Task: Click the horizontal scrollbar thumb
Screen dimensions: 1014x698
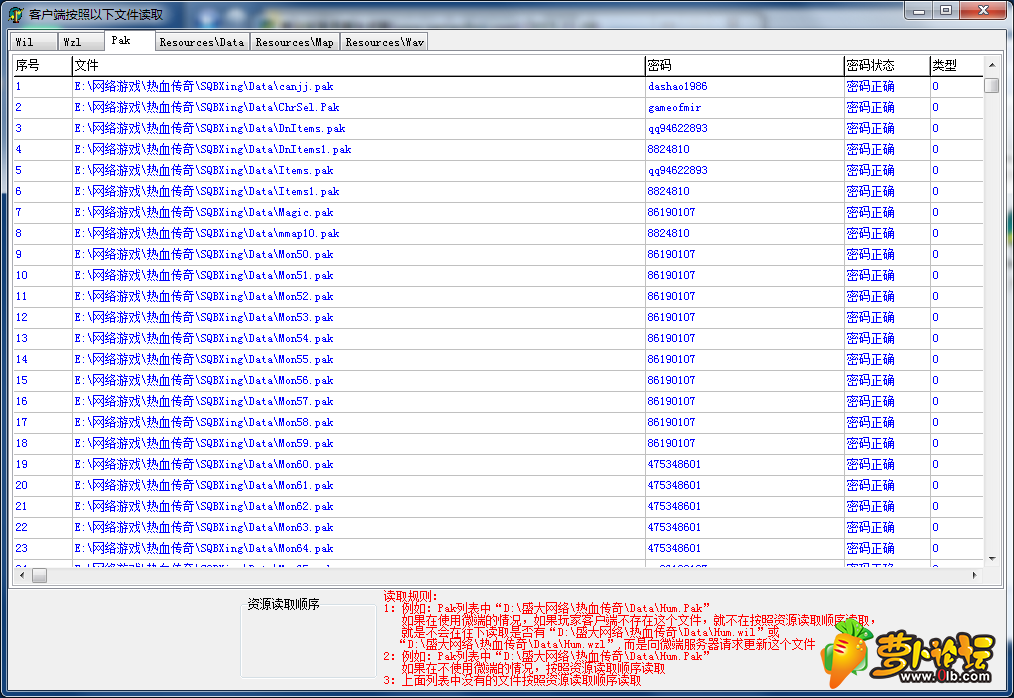Action: [39, 575]
